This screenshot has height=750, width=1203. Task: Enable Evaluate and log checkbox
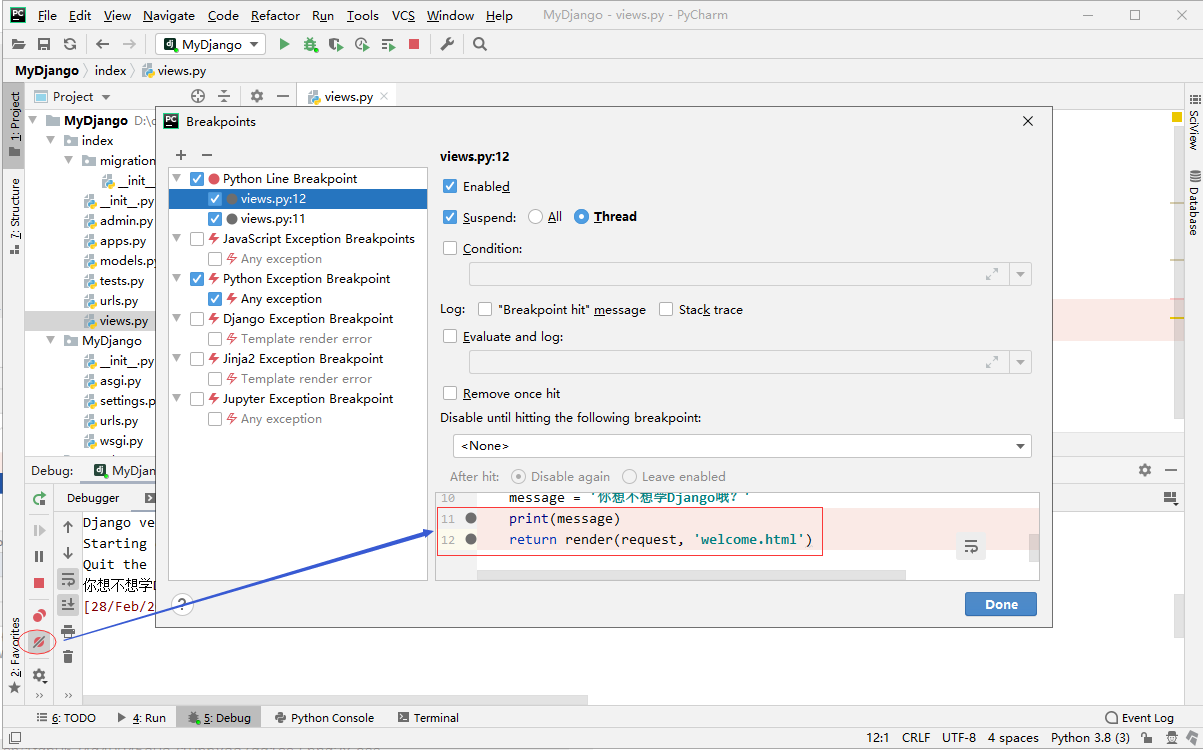point(450,336)
